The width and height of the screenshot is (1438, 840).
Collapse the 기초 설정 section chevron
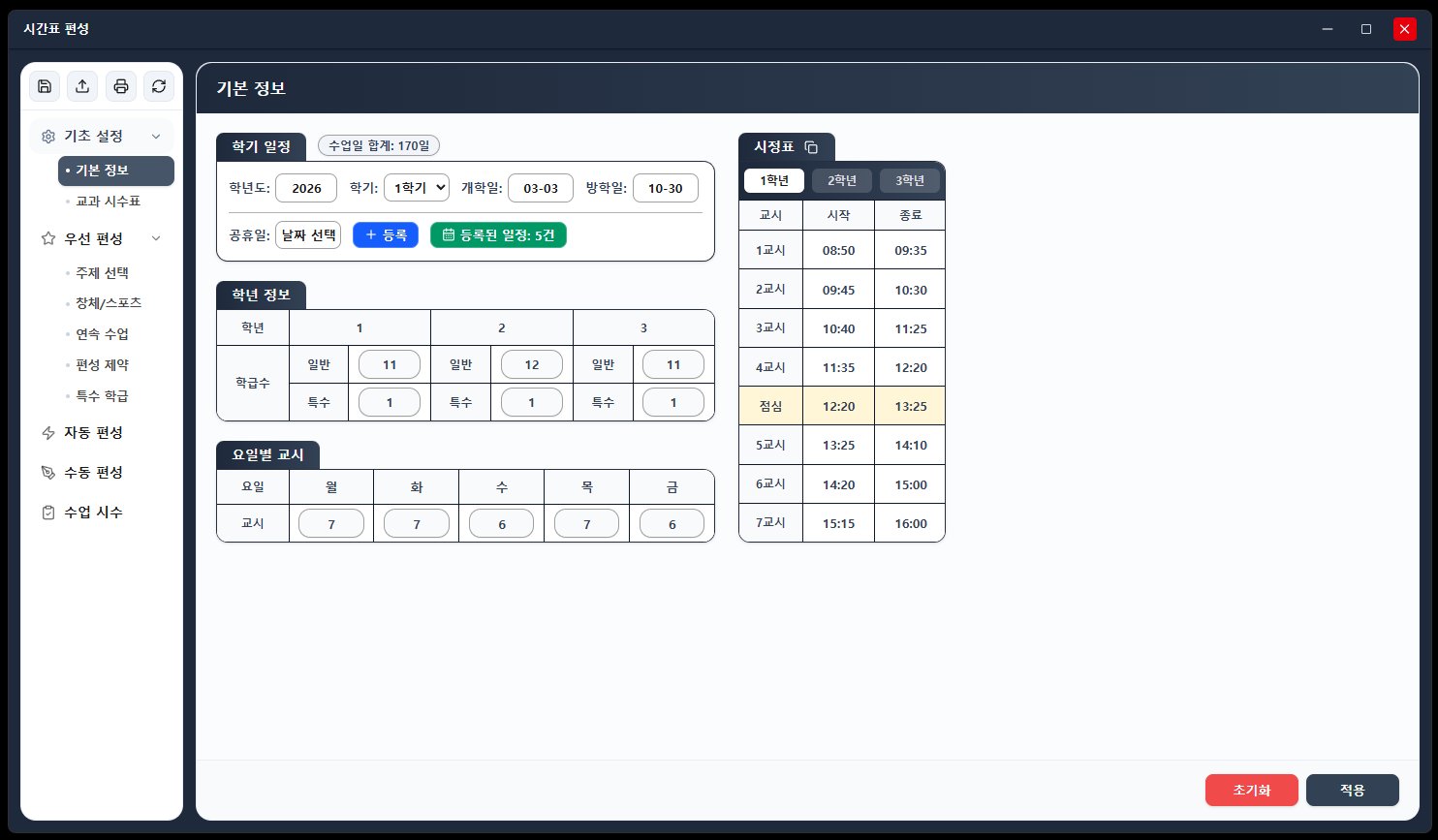156,137
